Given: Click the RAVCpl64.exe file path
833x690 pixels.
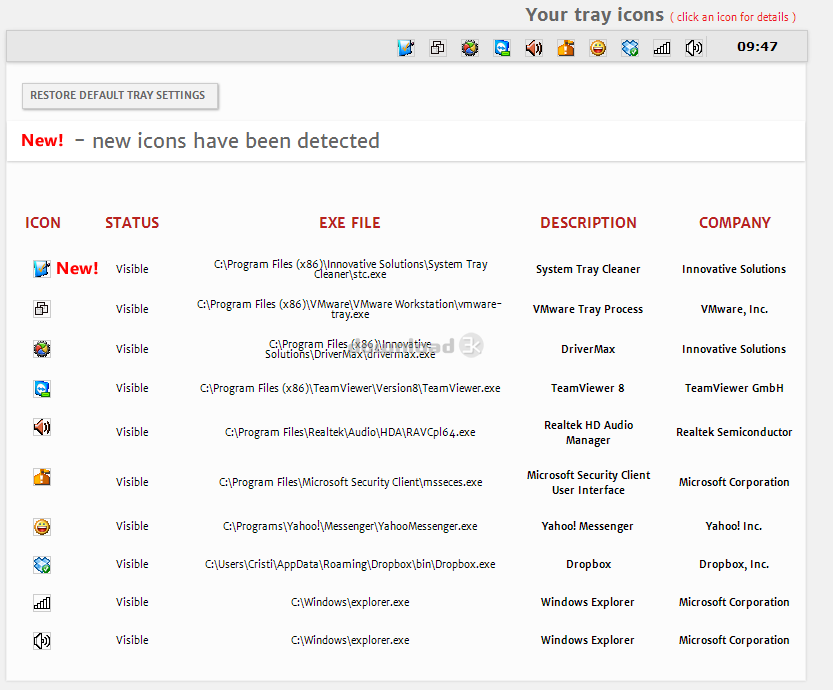Looking at the screenshot, I should coord(350,432).
